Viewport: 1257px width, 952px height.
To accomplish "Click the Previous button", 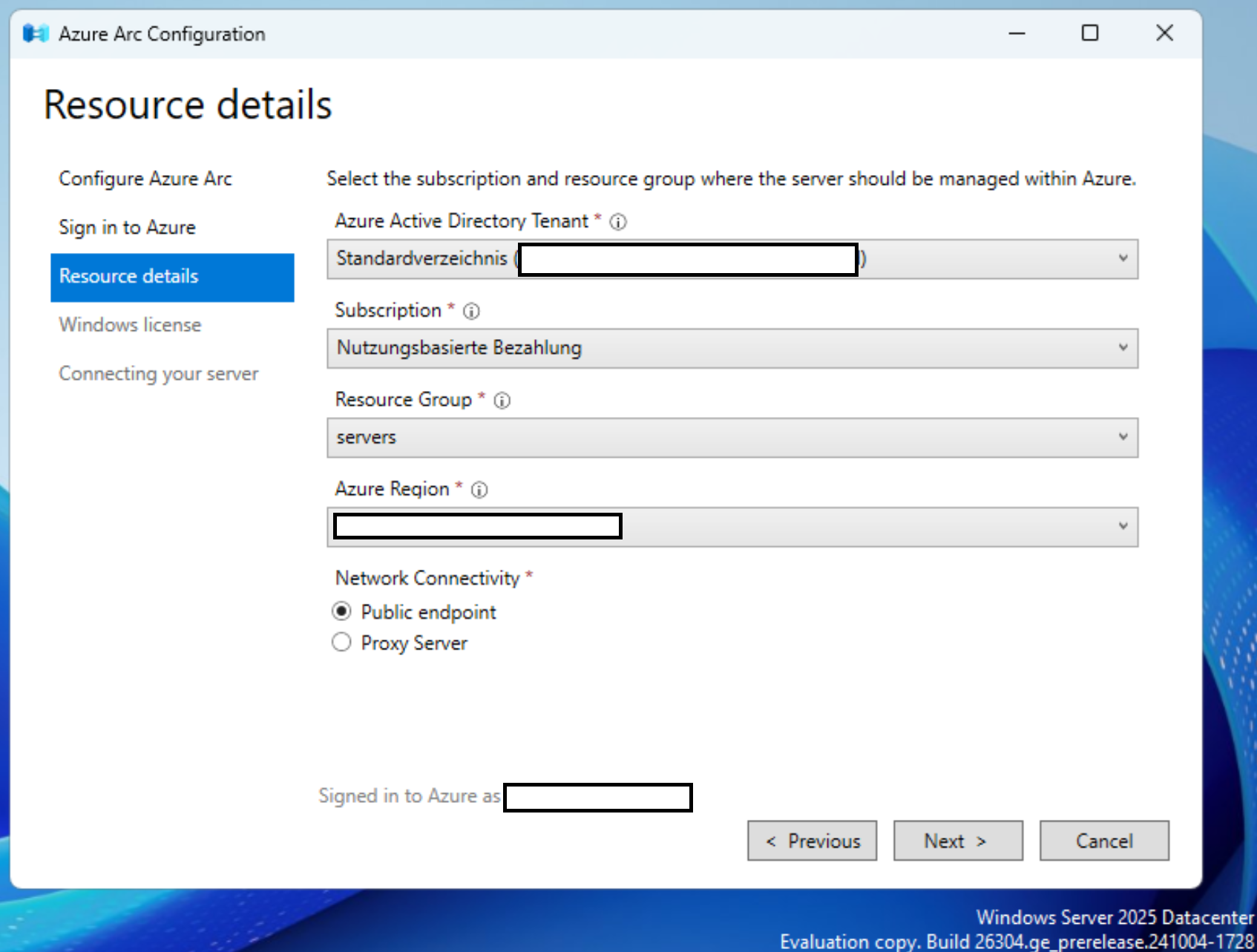I will [812, 841].
